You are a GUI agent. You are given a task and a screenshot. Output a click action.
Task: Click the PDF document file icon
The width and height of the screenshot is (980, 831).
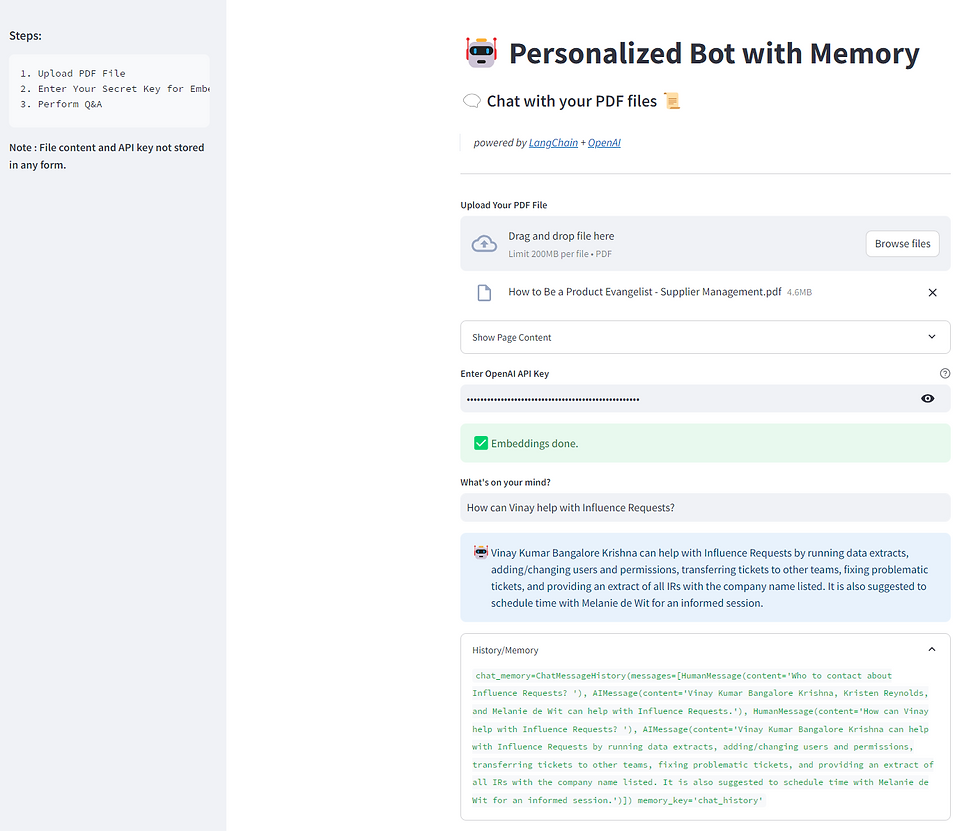click(484, 292)
